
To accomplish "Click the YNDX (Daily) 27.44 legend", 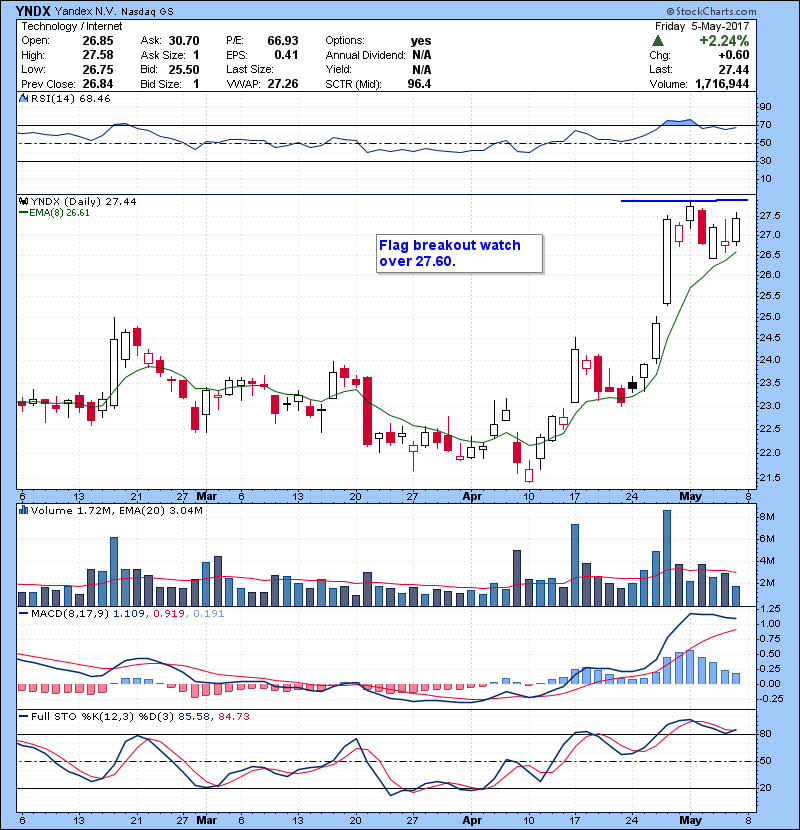I will pos(84,202).
